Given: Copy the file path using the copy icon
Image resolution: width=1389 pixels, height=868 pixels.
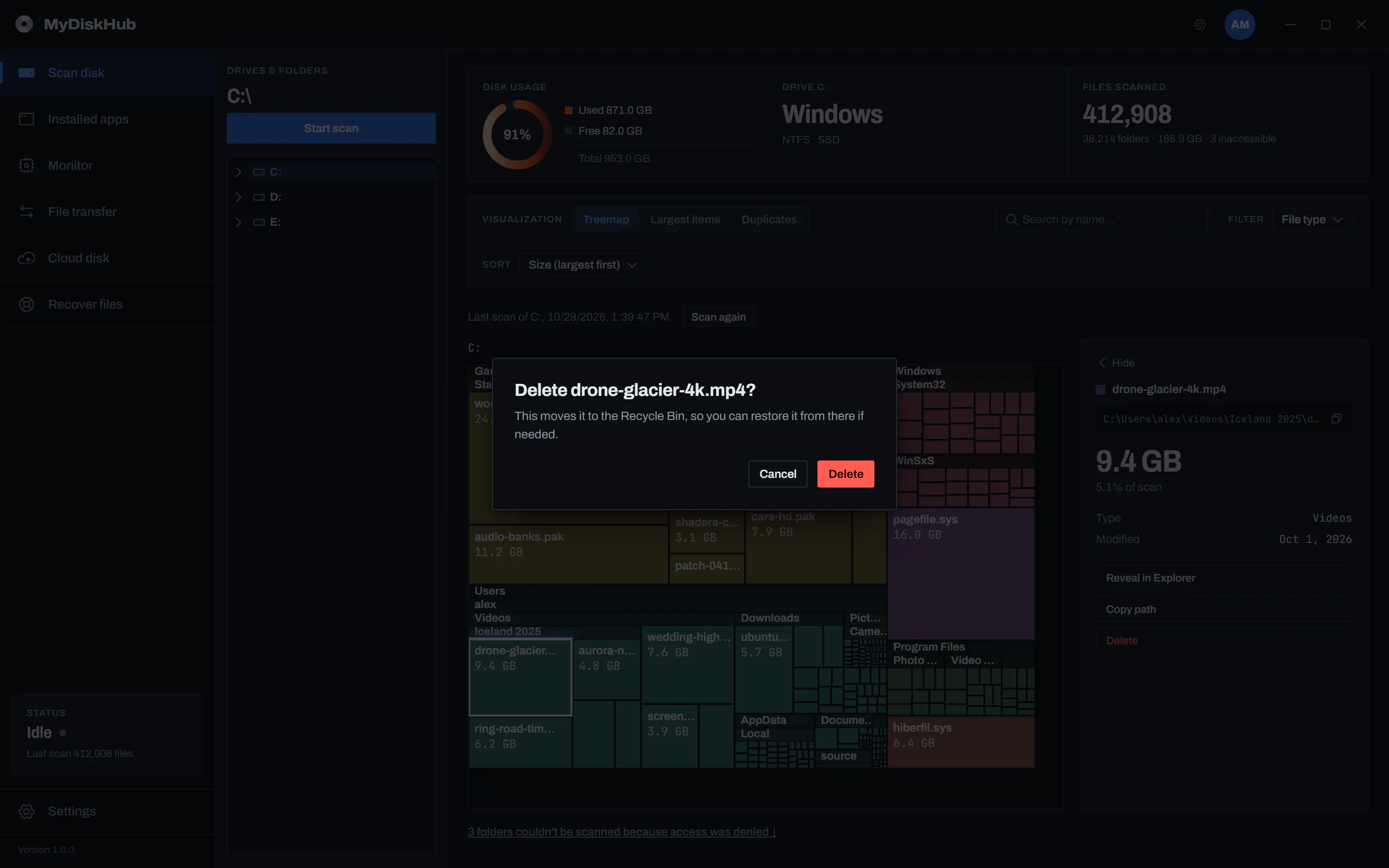Looking at the screenshot, I should tap(1336, 419).
